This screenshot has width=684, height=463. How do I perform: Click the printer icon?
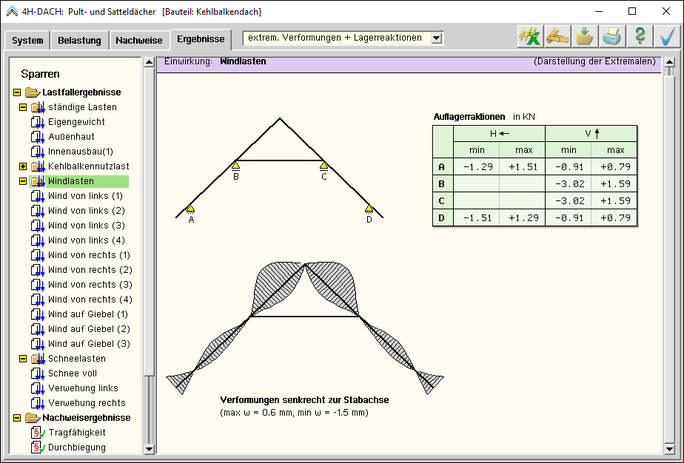point(612,37)
